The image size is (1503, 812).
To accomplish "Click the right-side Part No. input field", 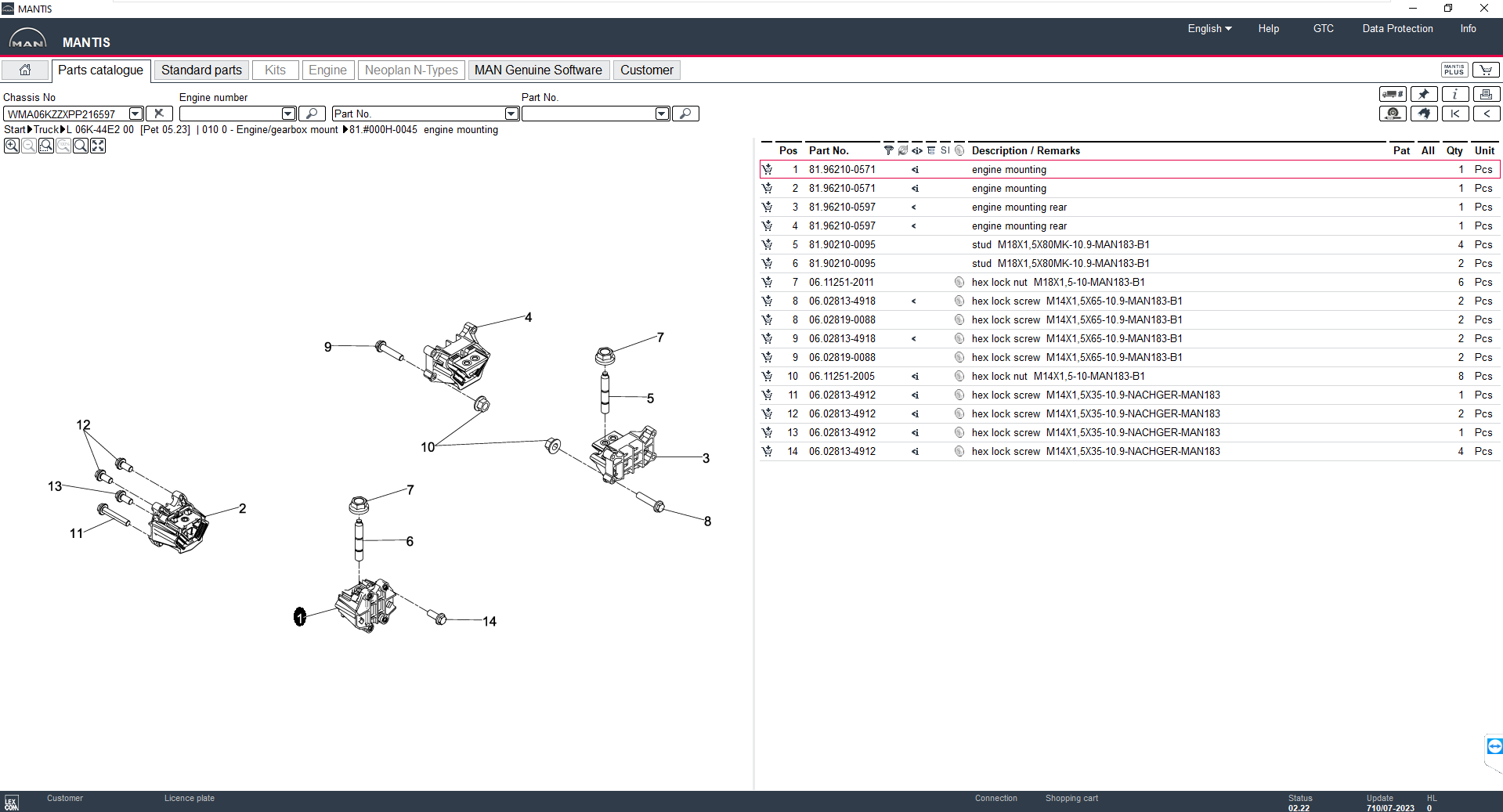I will point(588,114).
